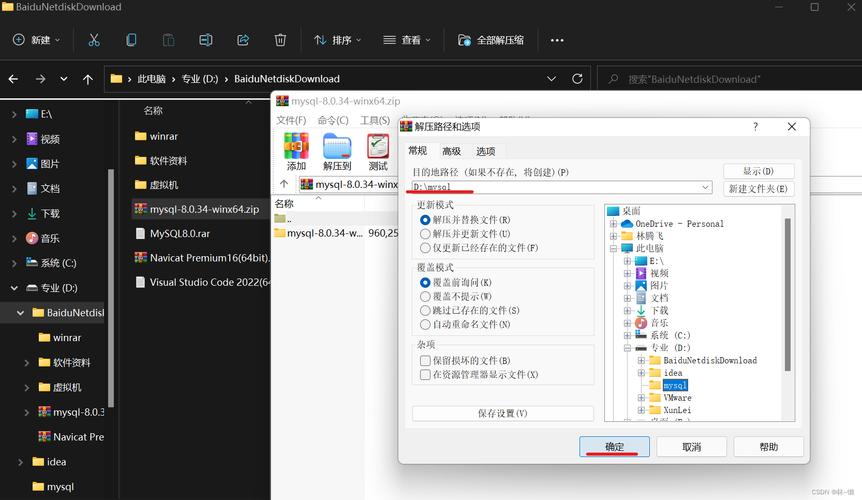Click 确定 to confirm extraction

[614, 447]
